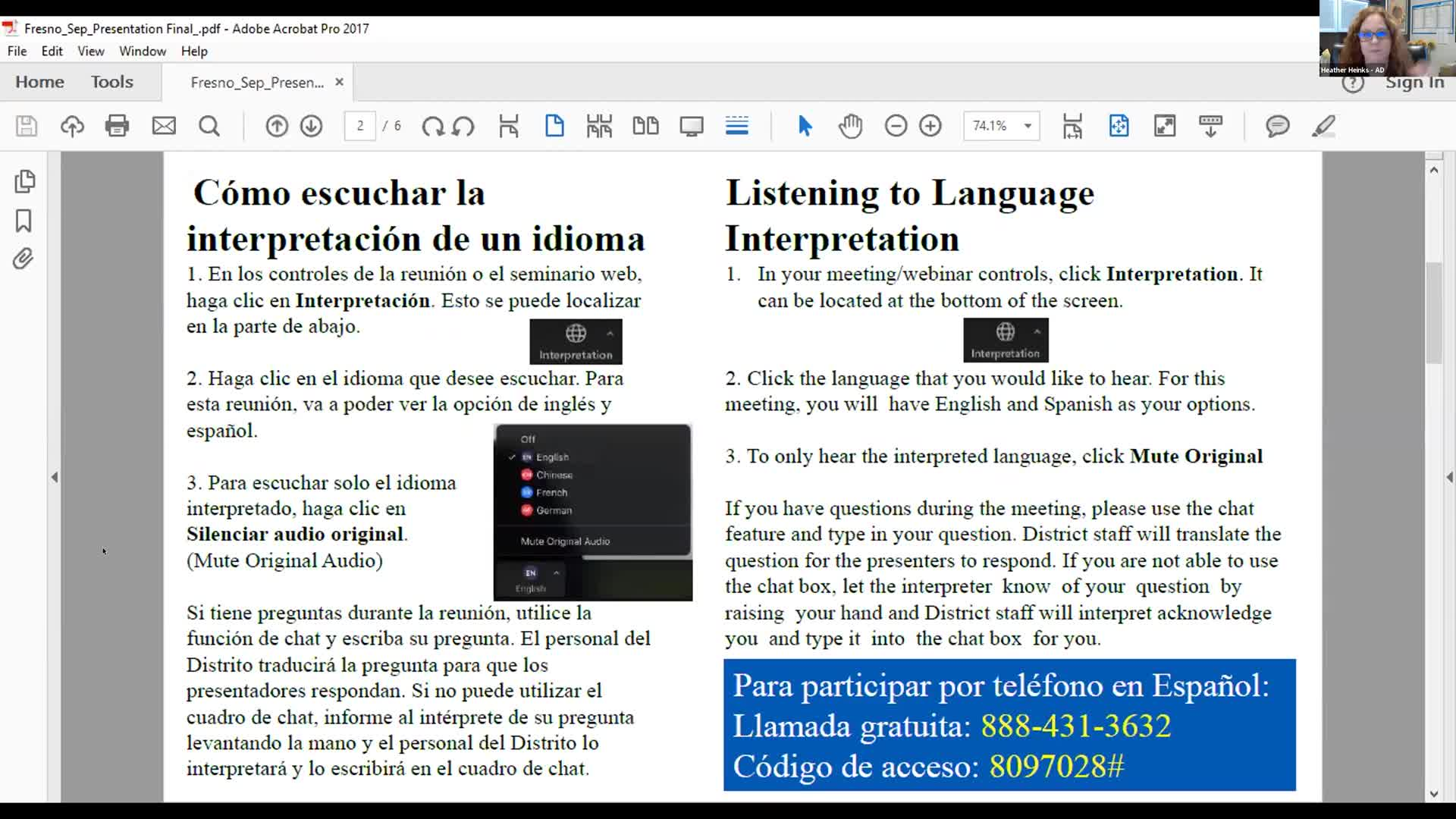Image resolution: width=1456 pixels, height=819 pixels.
Task: Click the page number input field
Action: tap(360, 126)
